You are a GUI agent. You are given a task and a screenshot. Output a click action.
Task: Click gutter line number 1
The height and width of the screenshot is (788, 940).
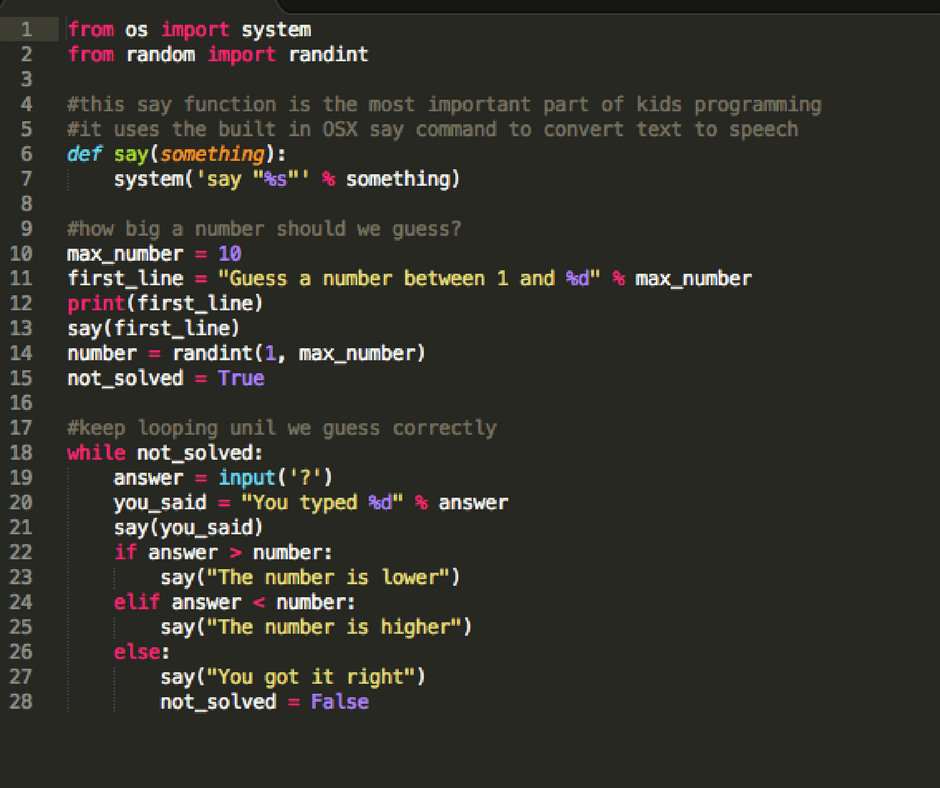click(x=26, y=29)
